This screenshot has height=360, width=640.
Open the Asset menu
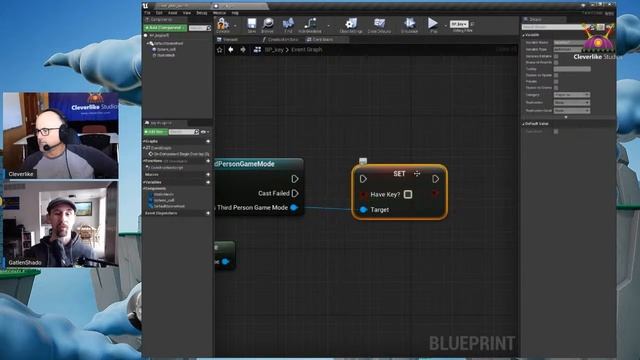click(173, 13)
